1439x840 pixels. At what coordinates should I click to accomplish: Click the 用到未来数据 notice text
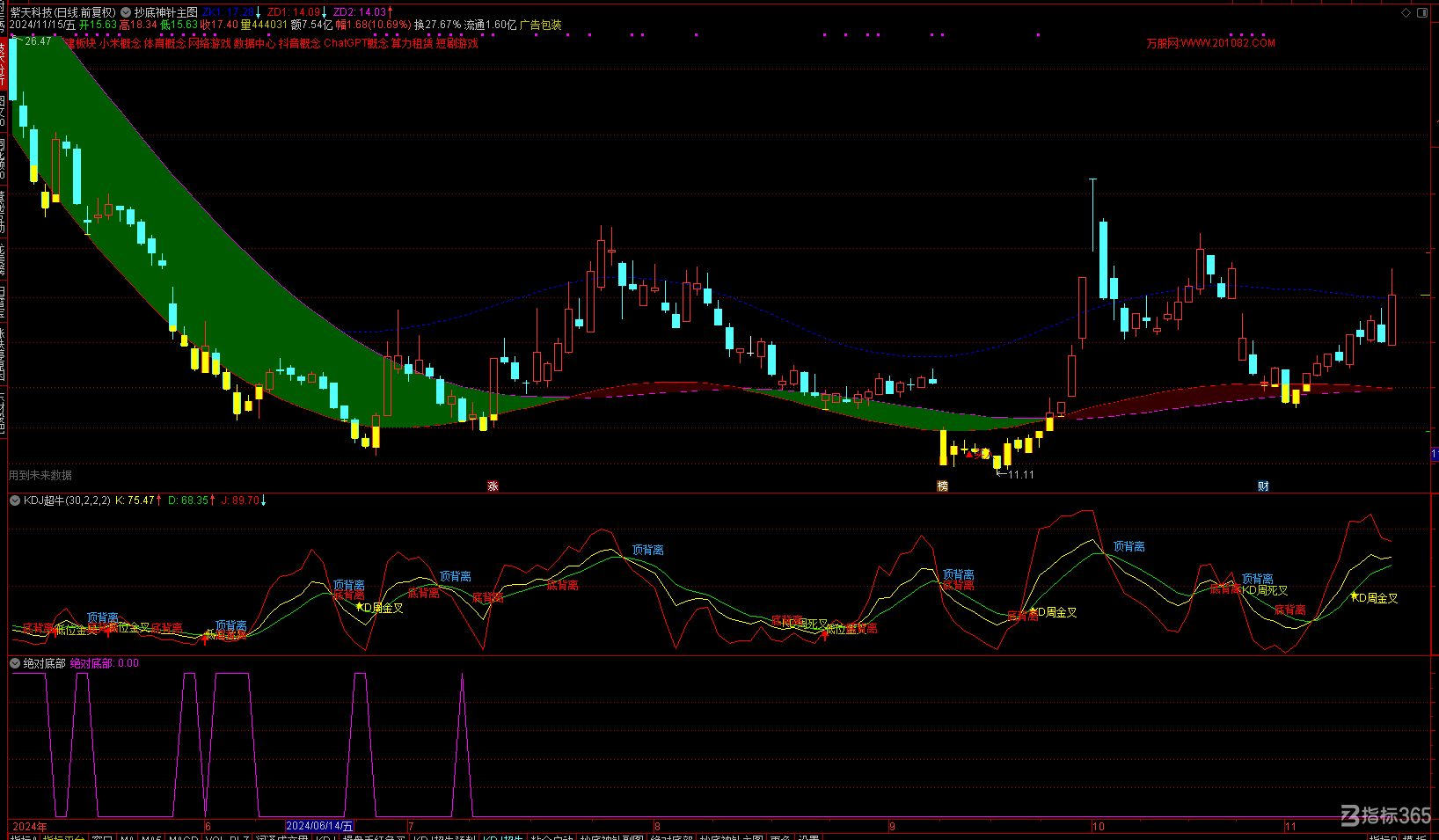[40, 475]
